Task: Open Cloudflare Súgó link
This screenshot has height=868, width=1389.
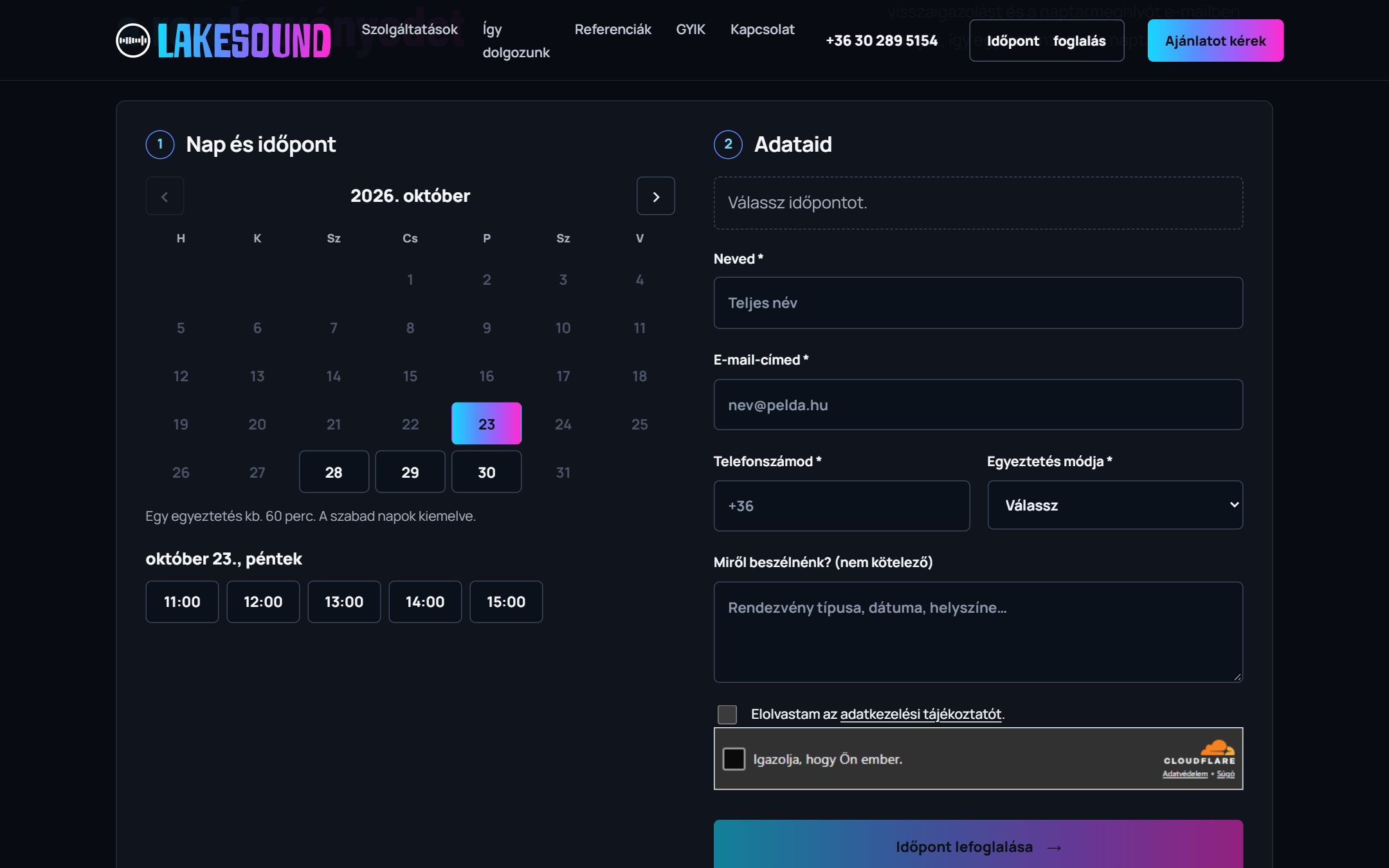Action: [1226, 774]
